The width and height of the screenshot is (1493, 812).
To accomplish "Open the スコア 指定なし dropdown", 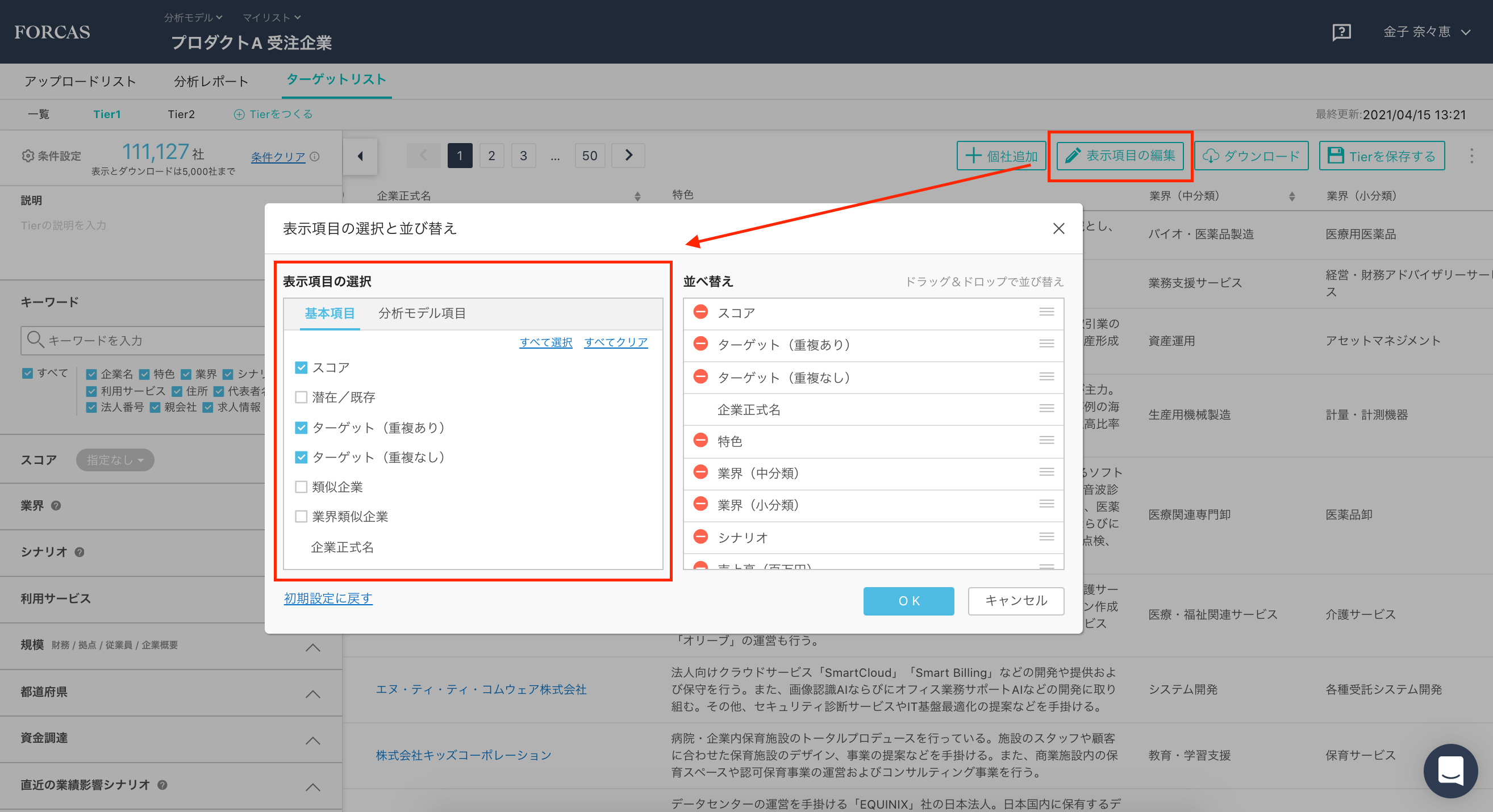I will (x=115, y=460).
